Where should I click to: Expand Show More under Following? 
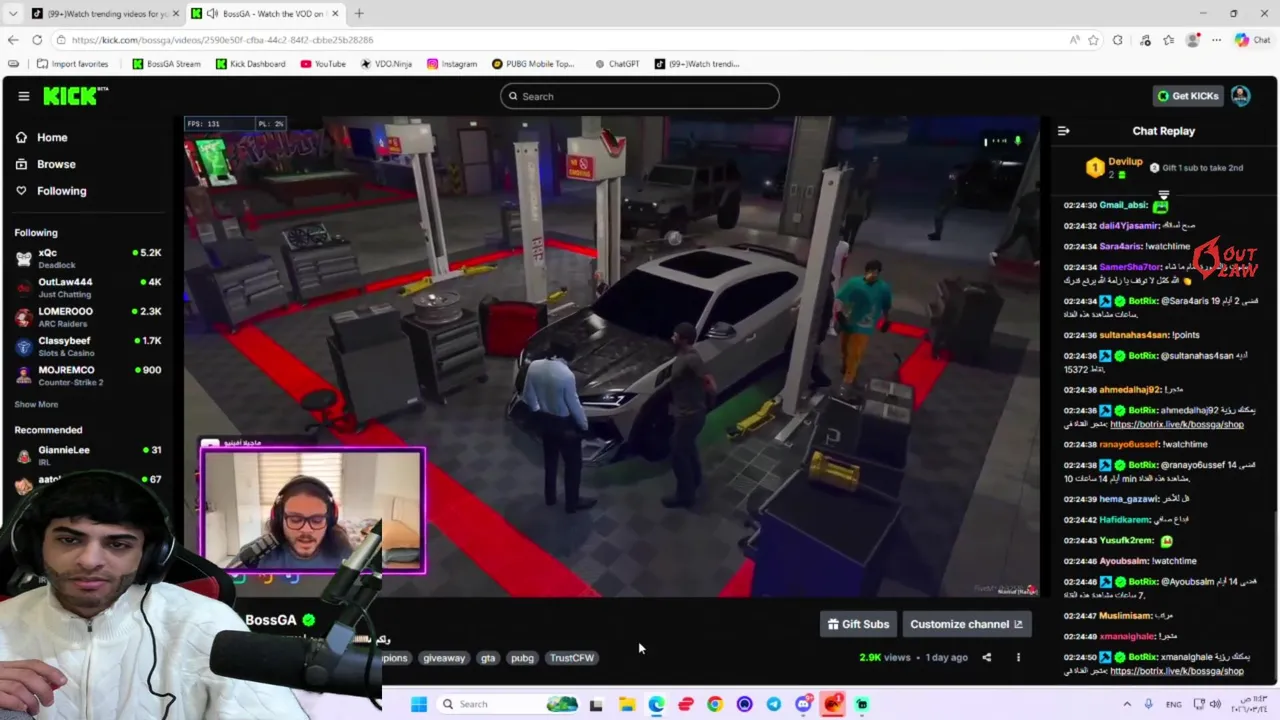click(36, 404)
